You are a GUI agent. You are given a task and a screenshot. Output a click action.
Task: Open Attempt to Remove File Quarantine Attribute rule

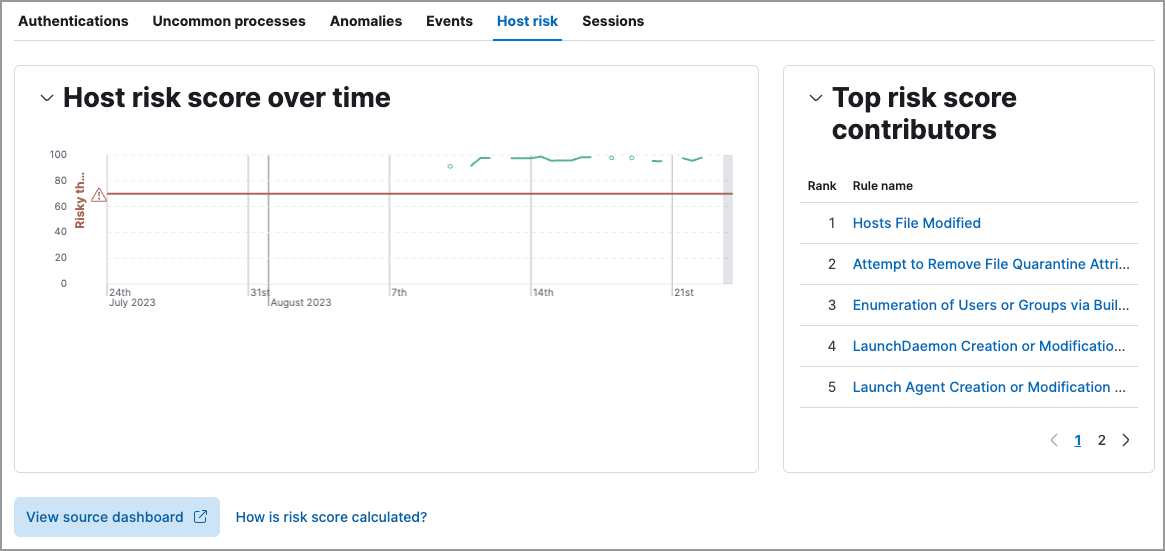991,264
